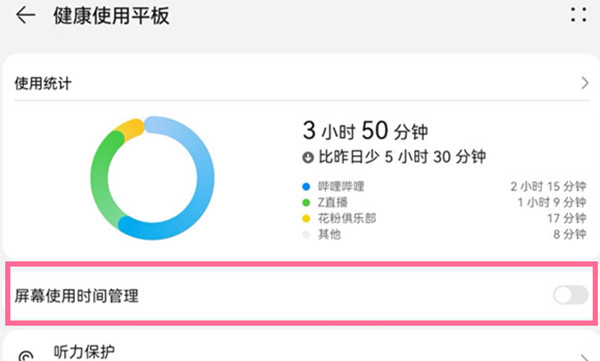Go back using the left arrow
This screenshot has height=361, width=600.
[25, 15]
